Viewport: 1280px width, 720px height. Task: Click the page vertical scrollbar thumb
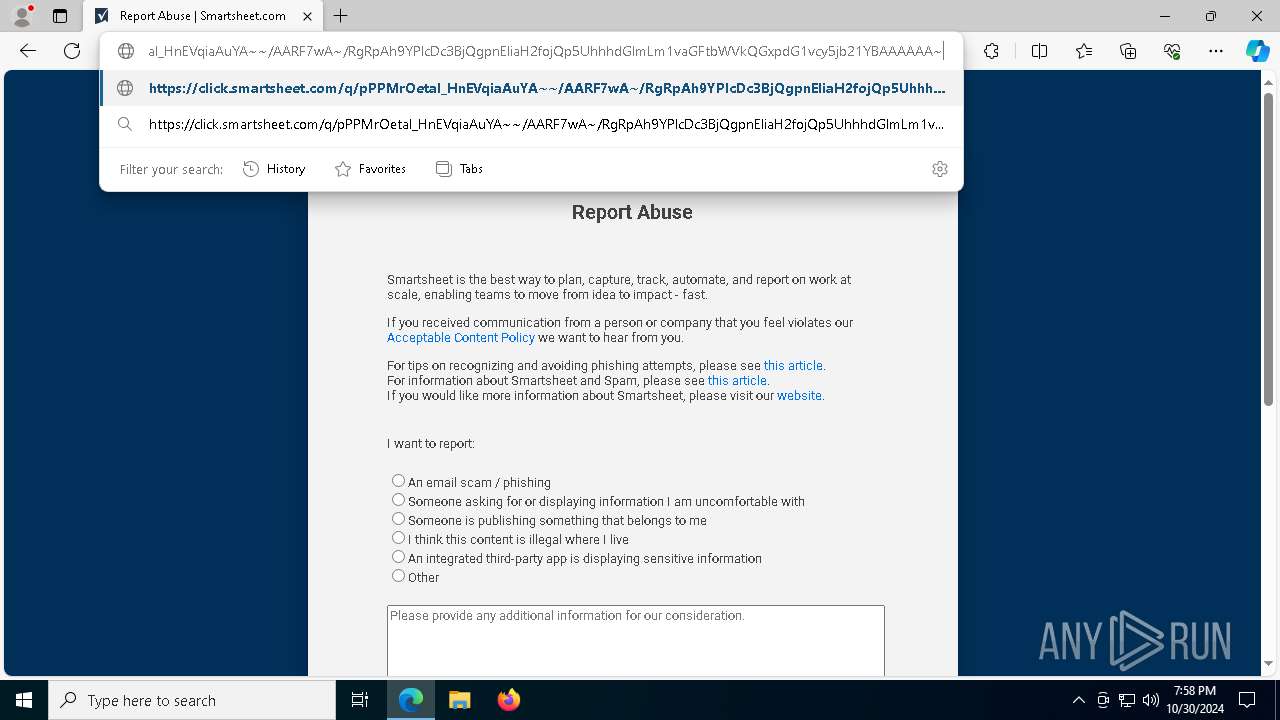[x=1268, y=250]
